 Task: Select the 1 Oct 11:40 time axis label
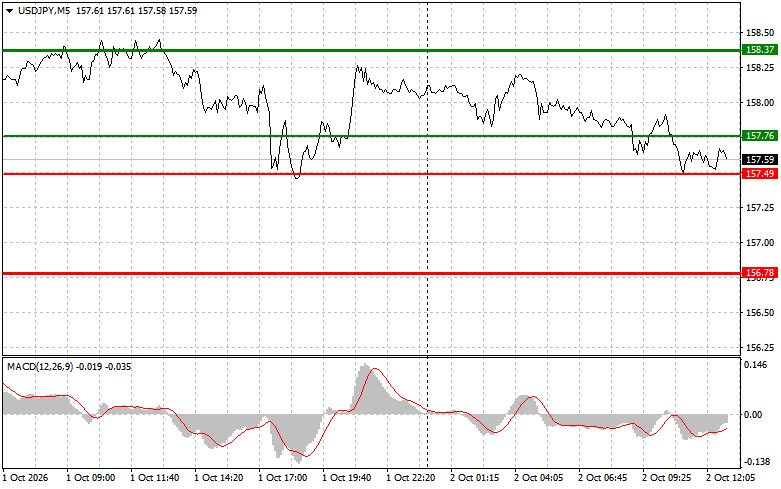[x=154, y=478]
